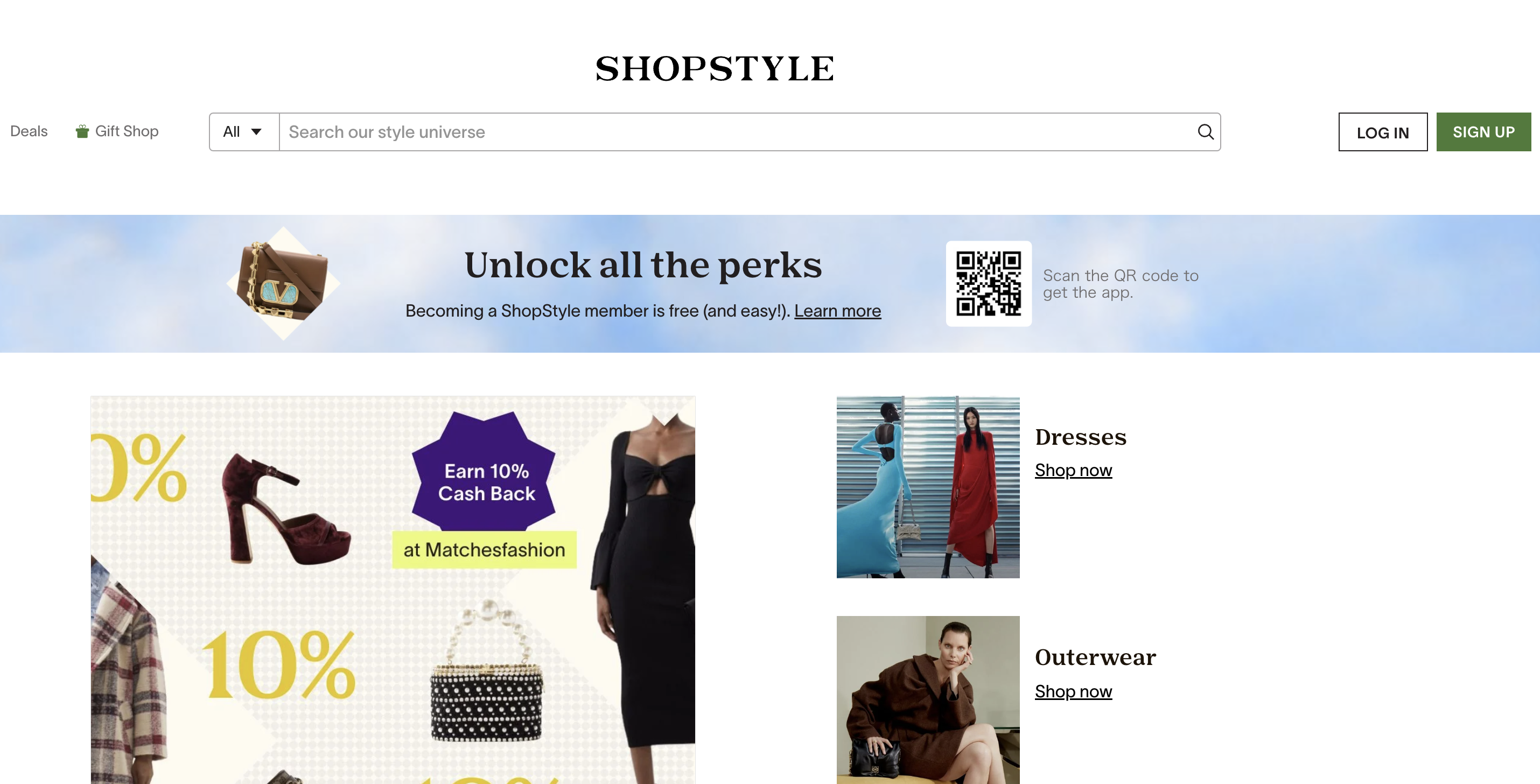Viewport: 1540px width, 784px height.
Task: Click the green SIGN UP button
Action: pyautogui.click(x=1484, y=132)
